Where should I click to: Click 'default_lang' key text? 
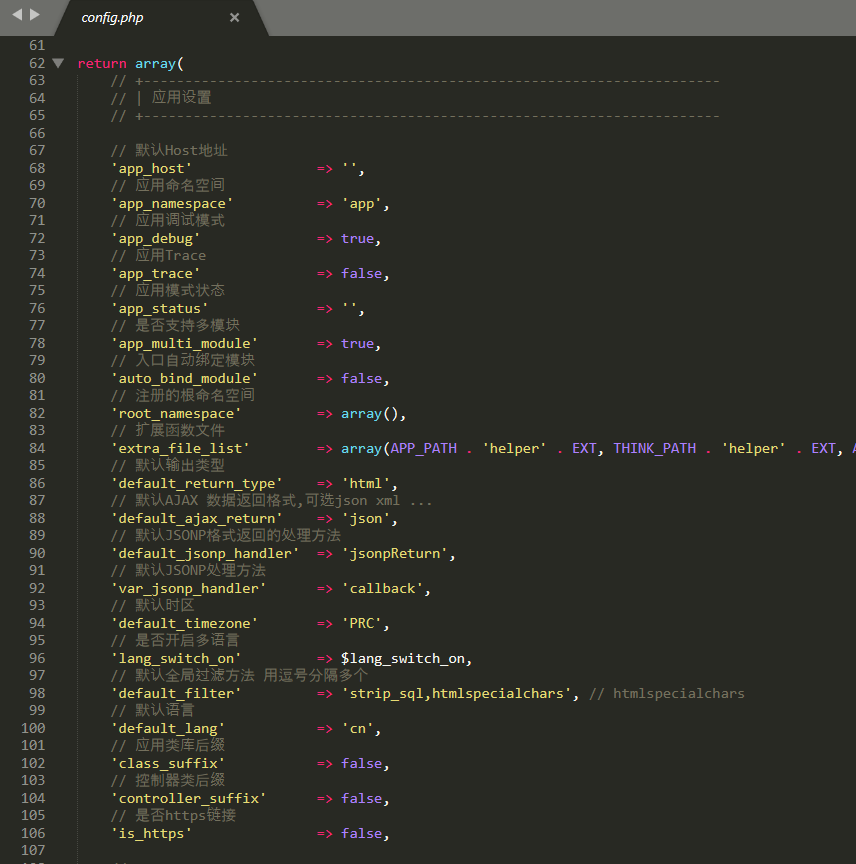[168, 728]
